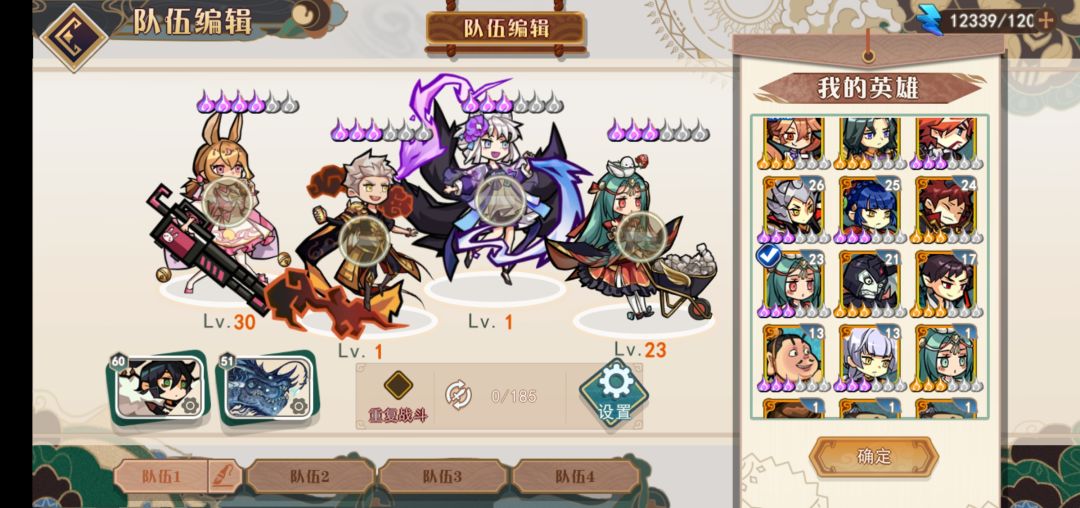Viewport: 1080px width, 508px height.
Task: Switch to the 队伍3 tab
Action: [443, 476]
